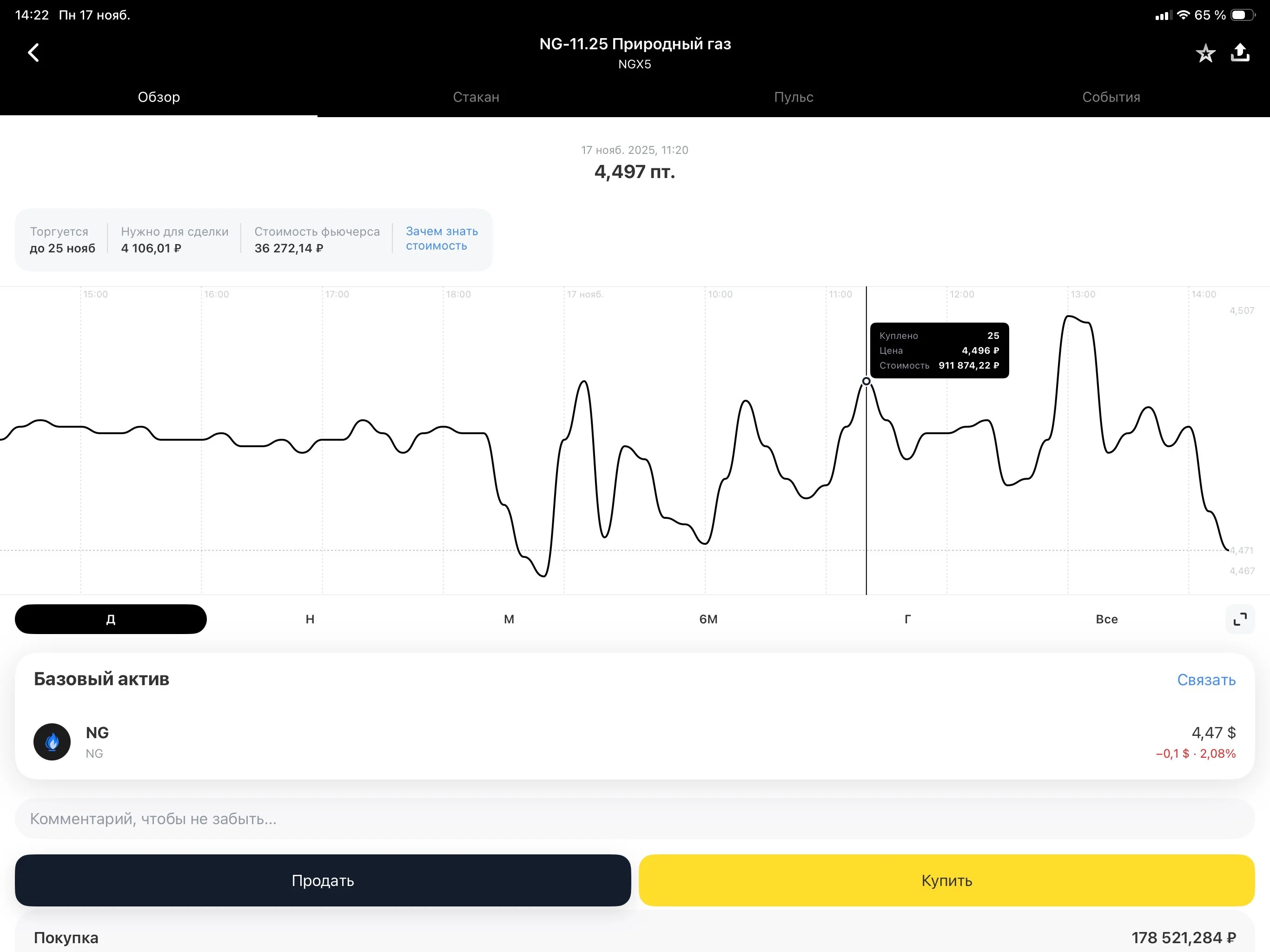The width and height of the screenshot is (1270, 952).
Task: Select the Д day chart period
Action: 111,619
